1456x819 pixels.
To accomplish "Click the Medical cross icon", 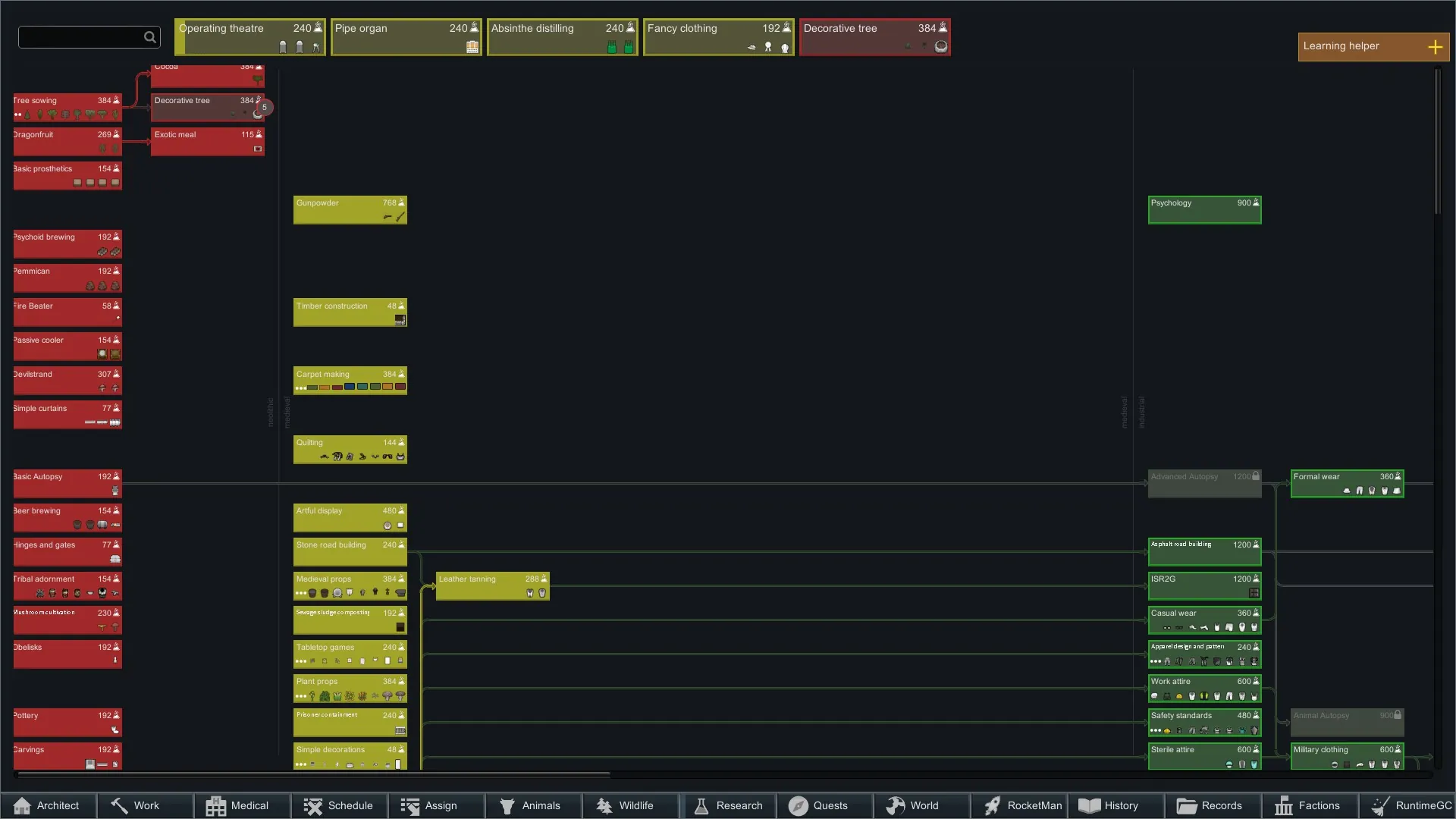I will [x=215, y=805].
